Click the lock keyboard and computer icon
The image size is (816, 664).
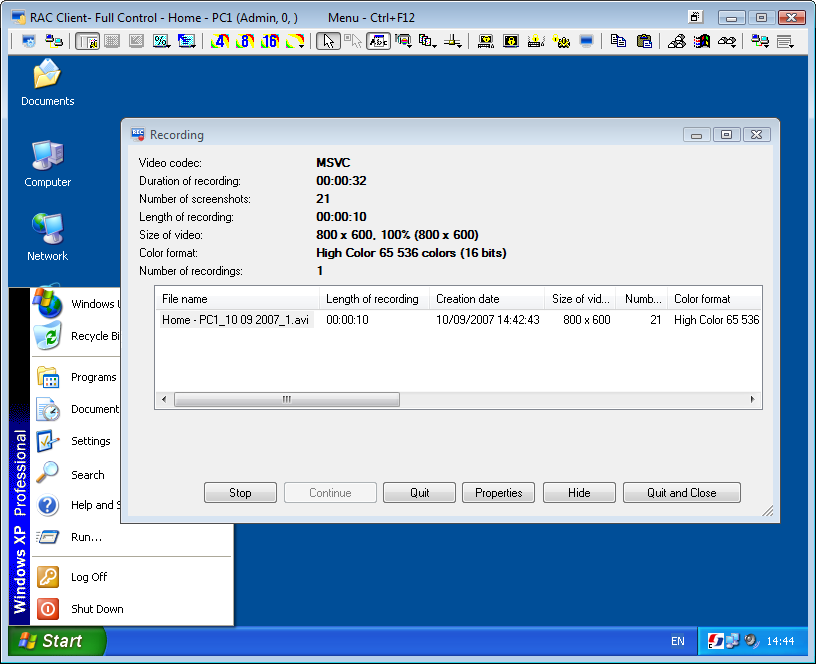(486, 41)
